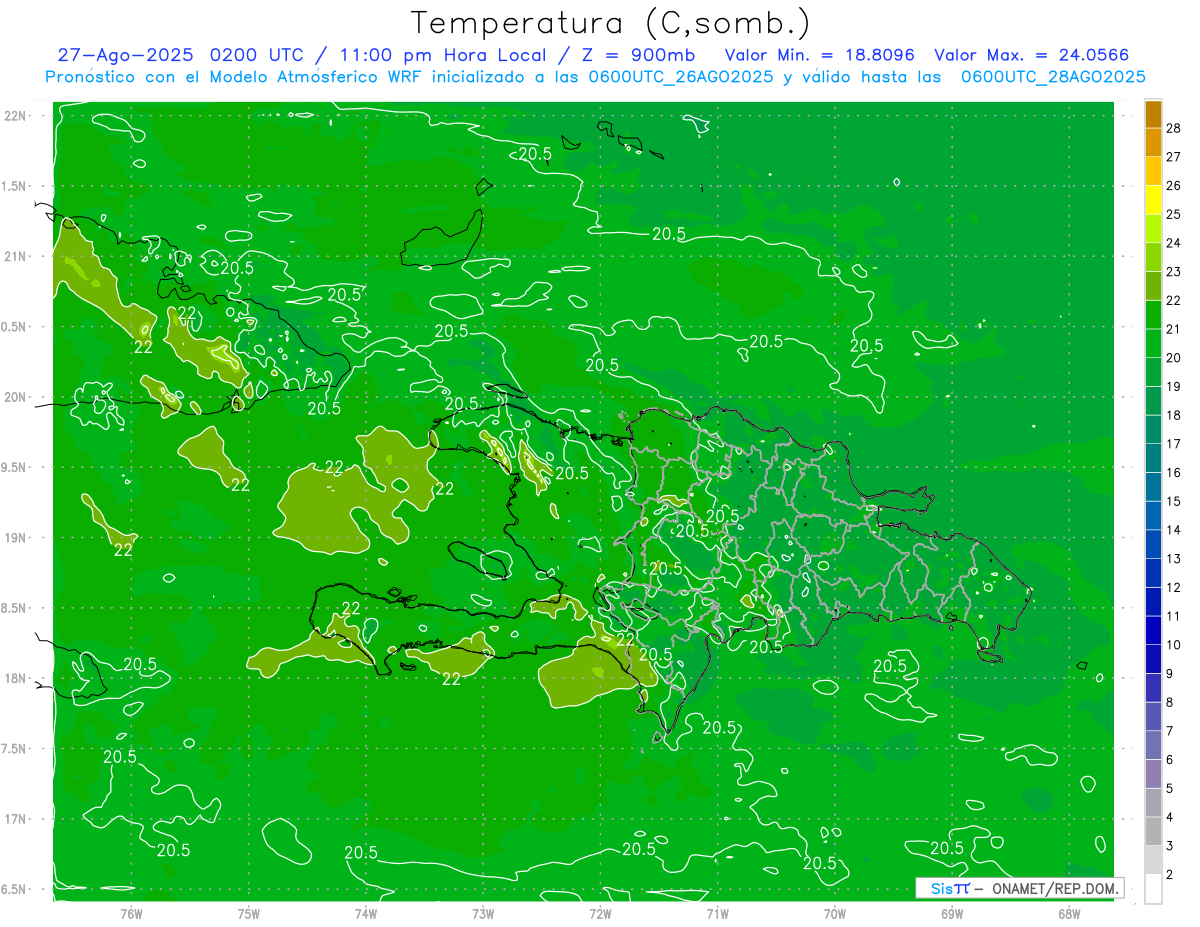The image size is (1200, 927).
Task: Select the '19N' latitude label
Action: coord(16,538)
